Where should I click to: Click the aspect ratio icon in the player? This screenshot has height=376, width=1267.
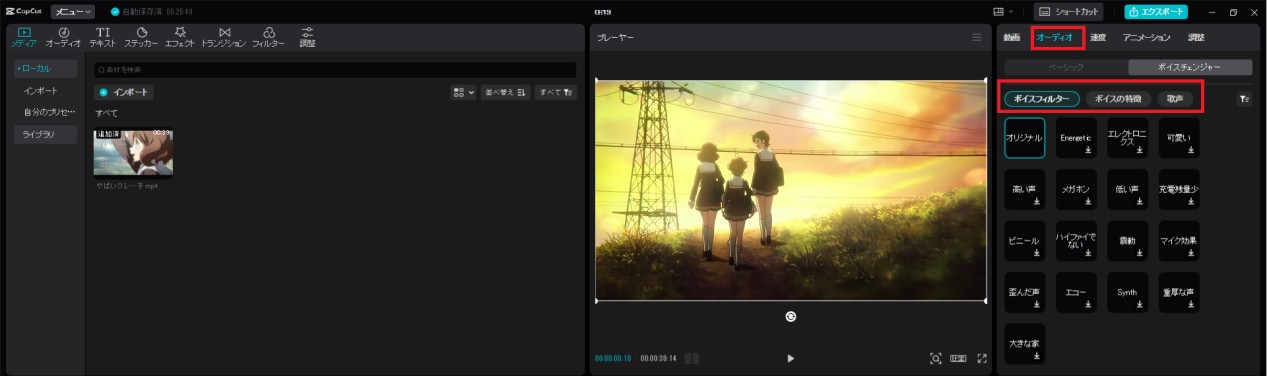tap(958, 358)
